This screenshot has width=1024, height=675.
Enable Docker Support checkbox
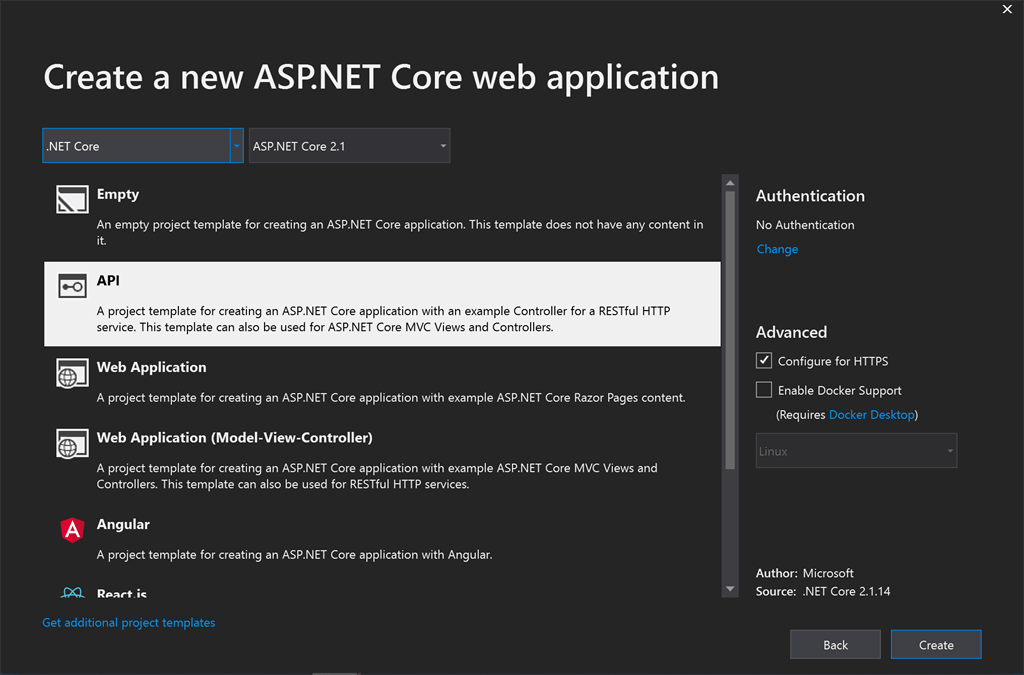coord(764,390)
